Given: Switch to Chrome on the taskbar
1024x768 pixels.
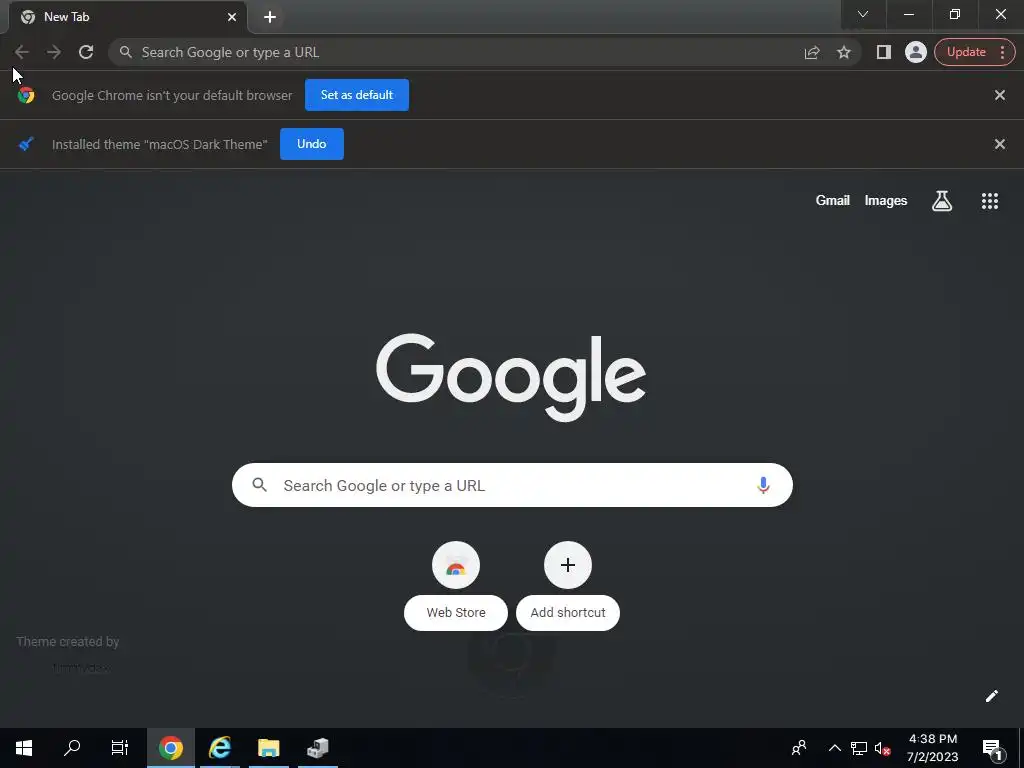Looking at the screenshot, I should (170, 748).
